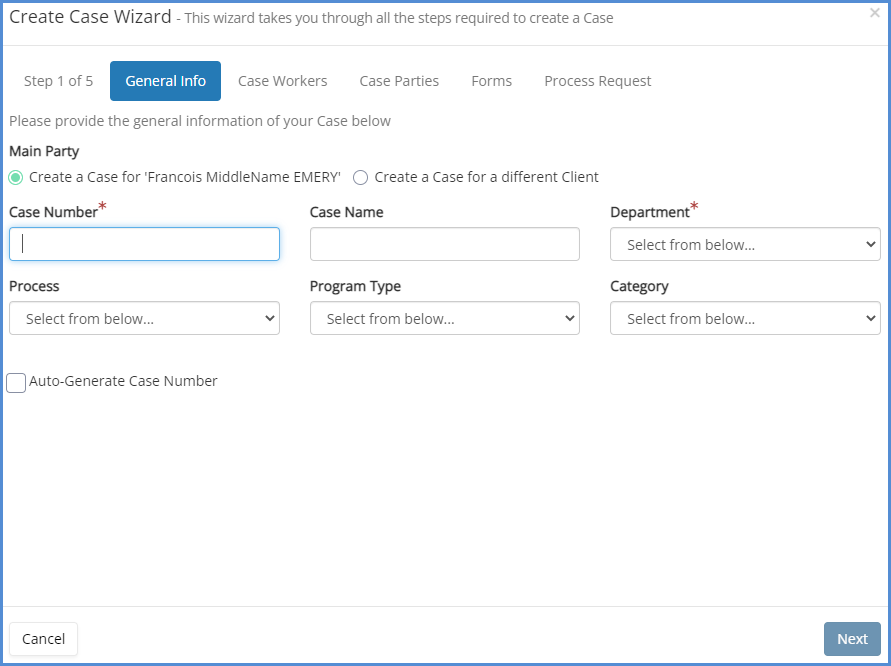Open the Case Workers tab
Image resolution: width=891 pixels, height=666 pixels.
point(282,81)
